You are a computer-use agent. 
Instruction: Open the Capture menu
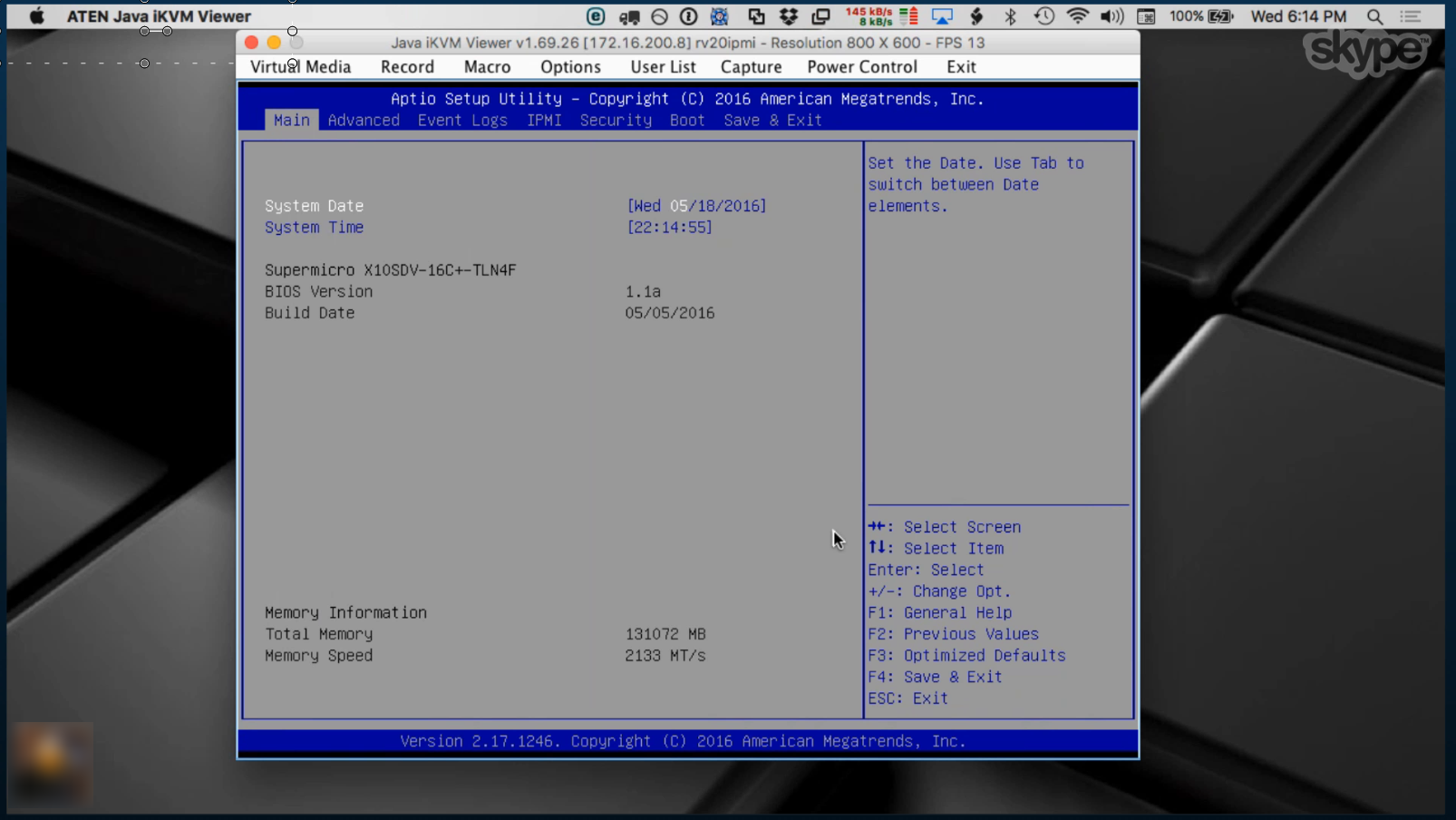point(751,67)
